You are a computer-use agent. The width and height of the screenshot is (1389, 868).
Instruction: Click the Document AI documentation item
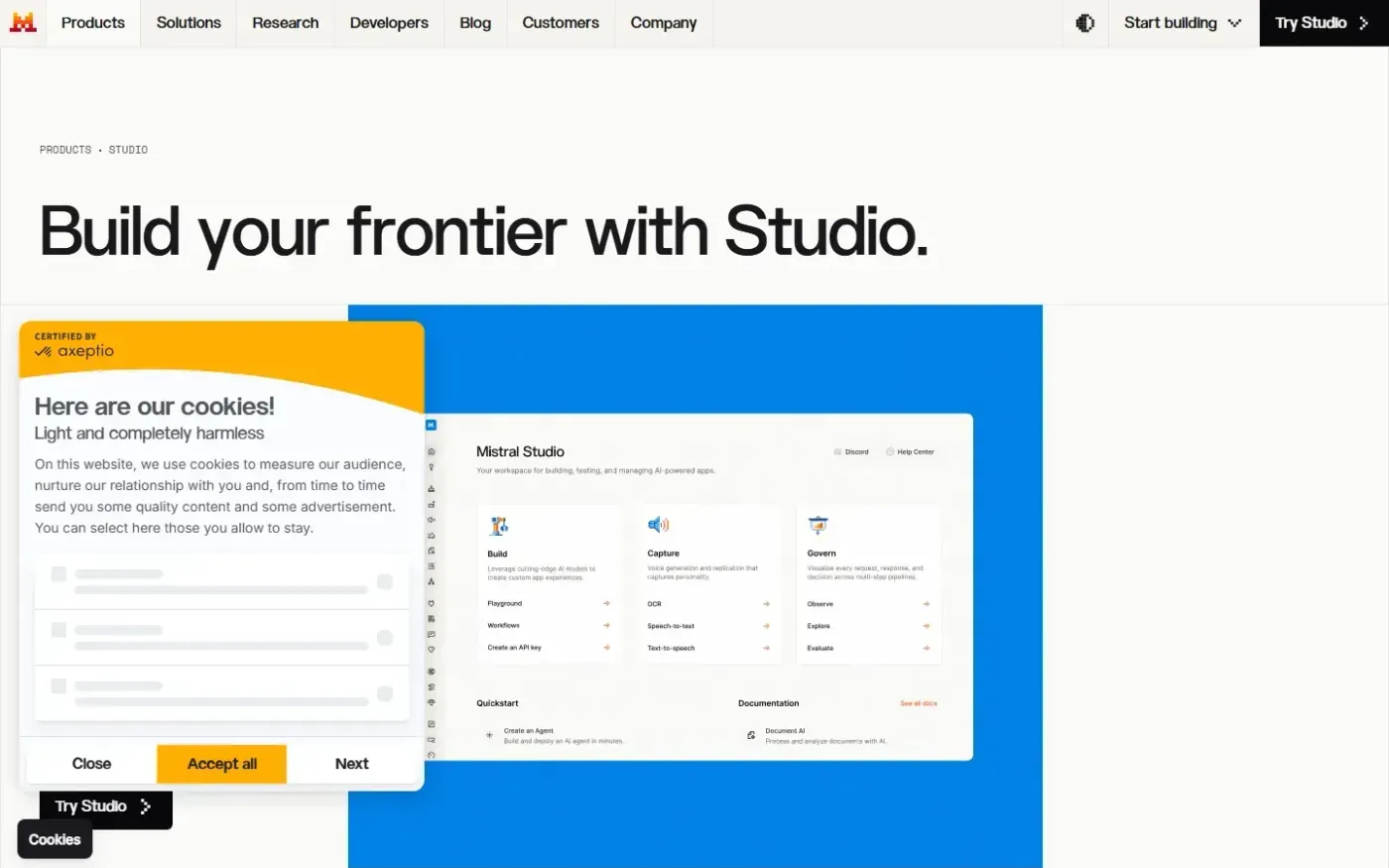pos(819,736)
